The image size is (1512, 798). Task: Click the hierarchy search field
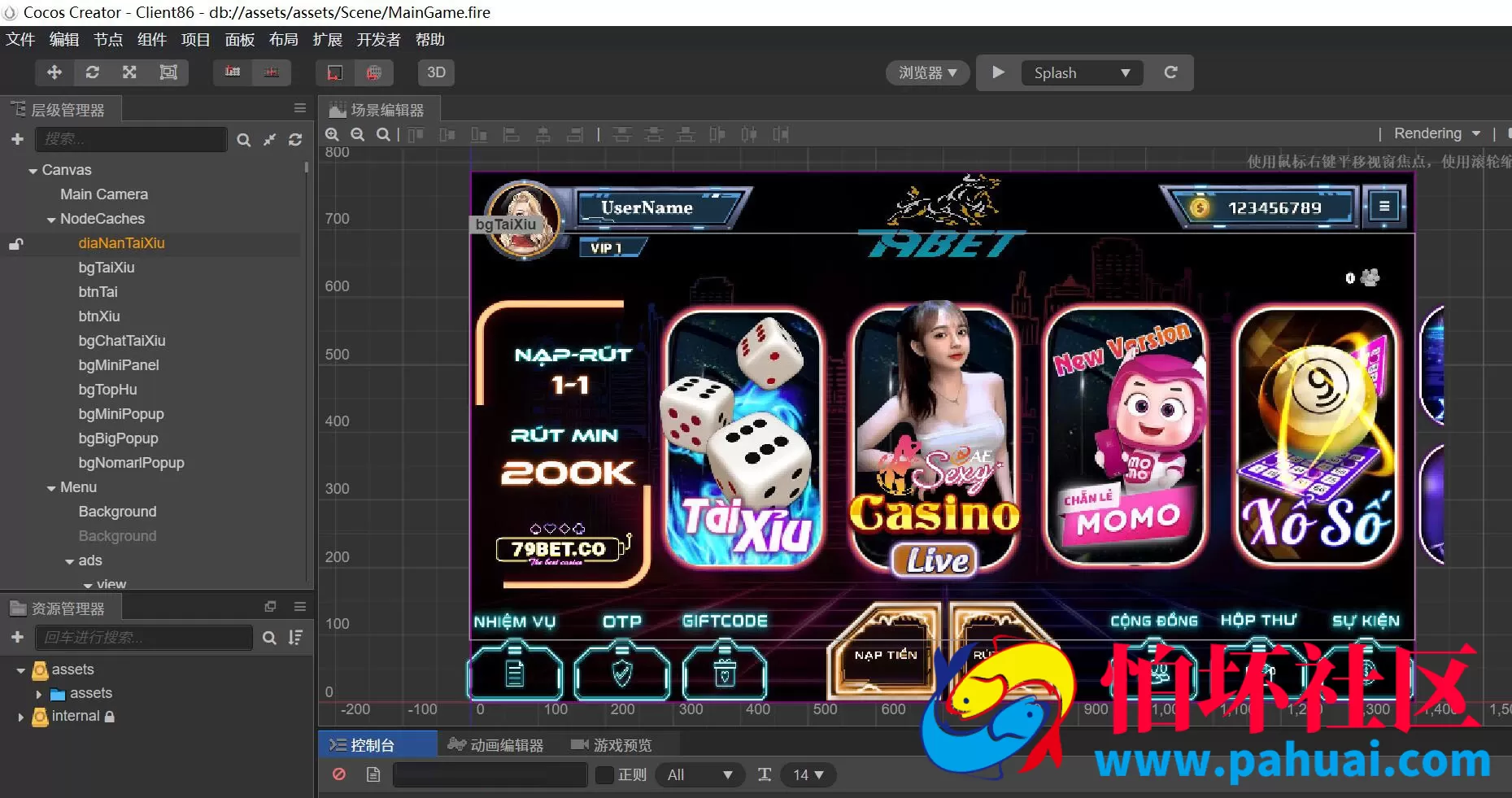131,139
